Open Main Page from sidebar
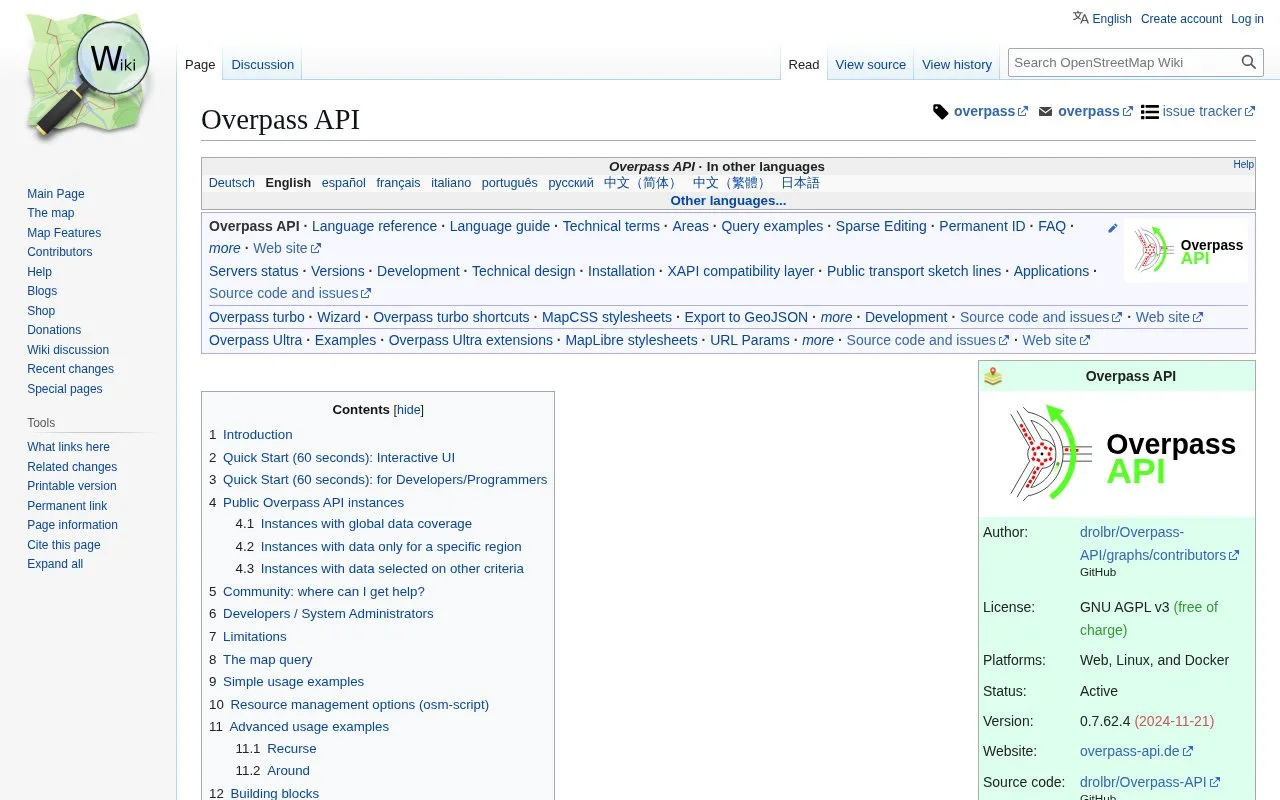 pyautogui.click(x=56, y=194)
